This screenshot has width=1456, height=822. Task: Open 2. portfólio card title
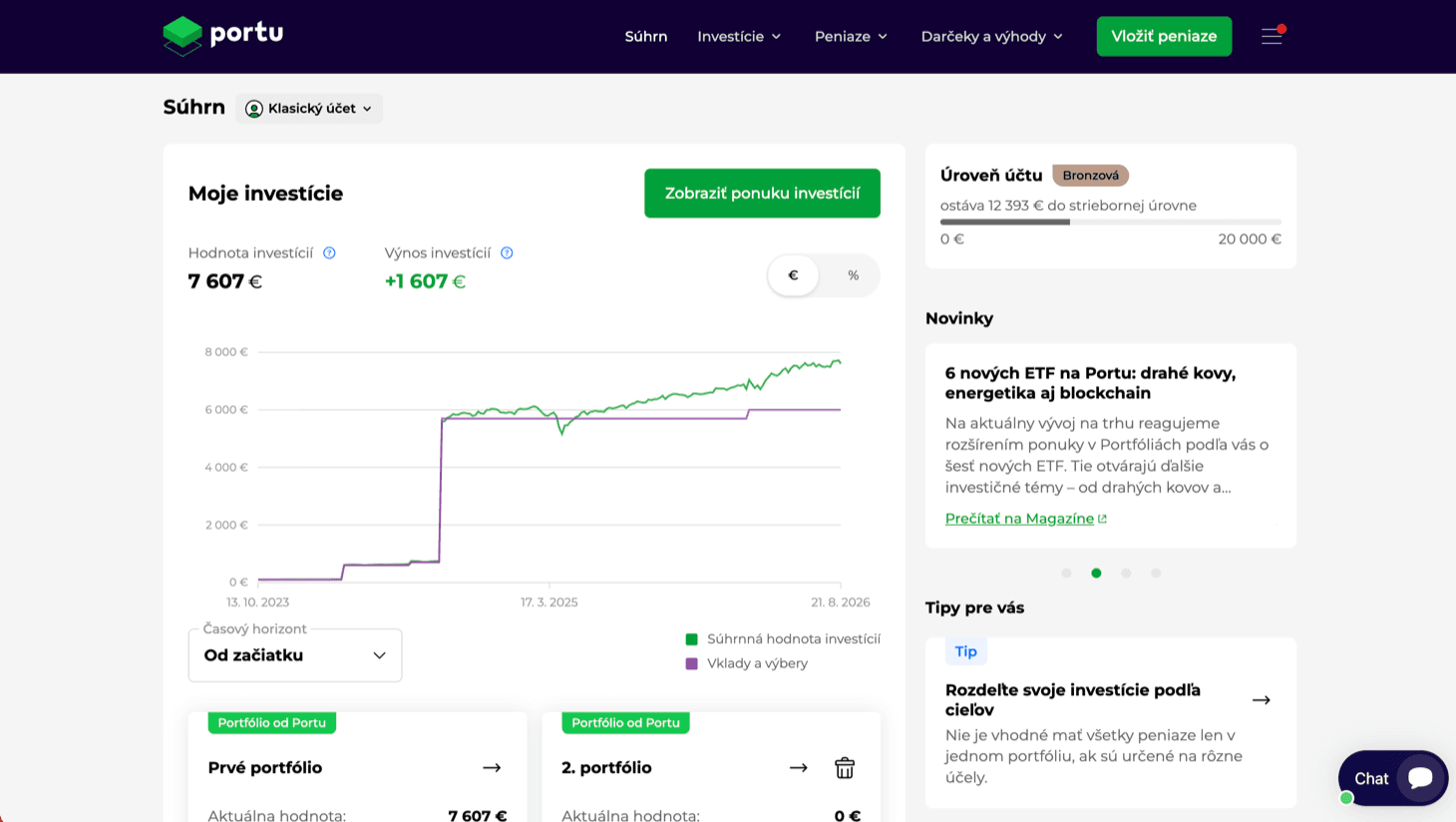point(606,767)
